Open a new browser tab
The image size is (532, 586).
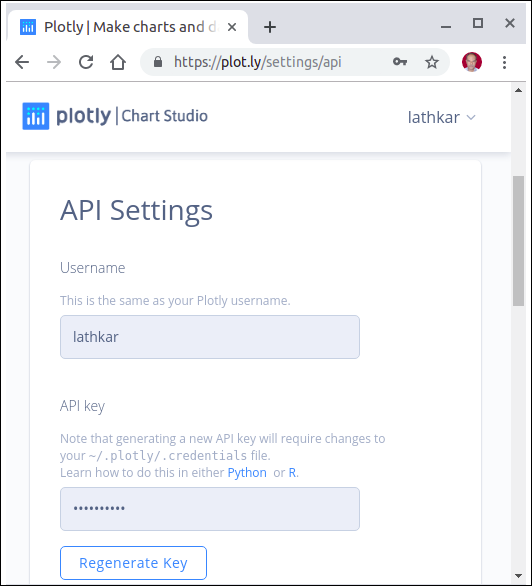click(x=270, y=27)
